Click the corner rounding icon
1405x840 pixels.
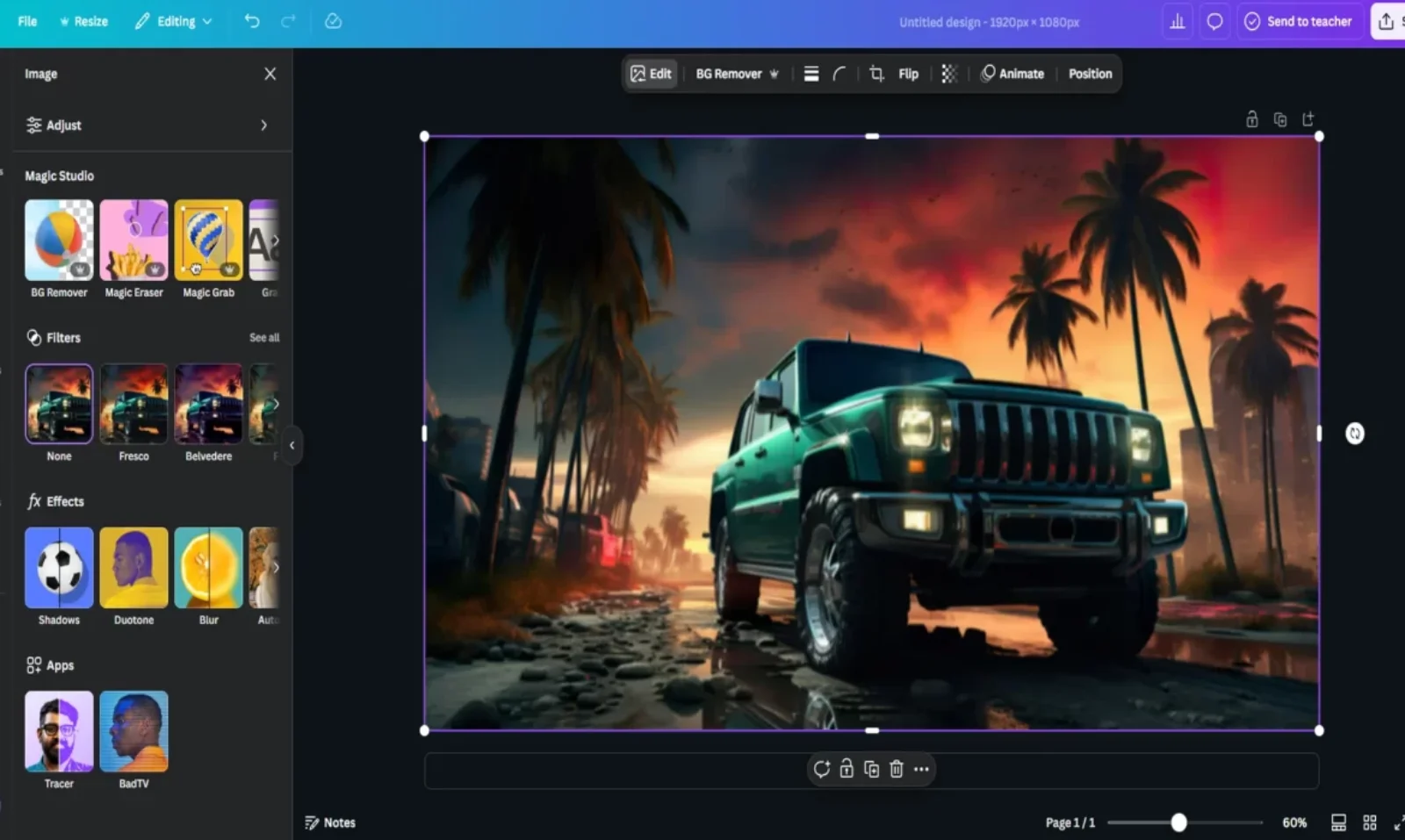(839, 74)
